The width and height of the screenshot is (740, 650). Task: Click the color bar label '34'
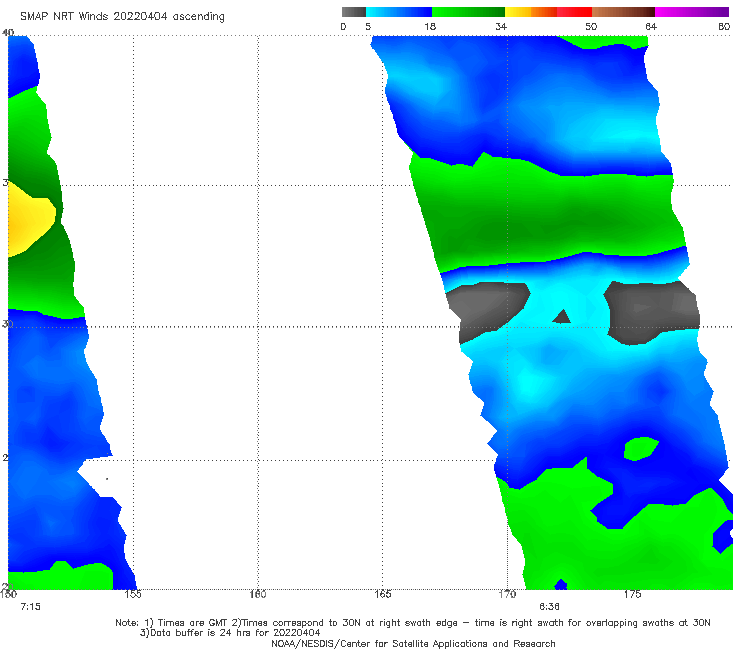coord(501,26)
